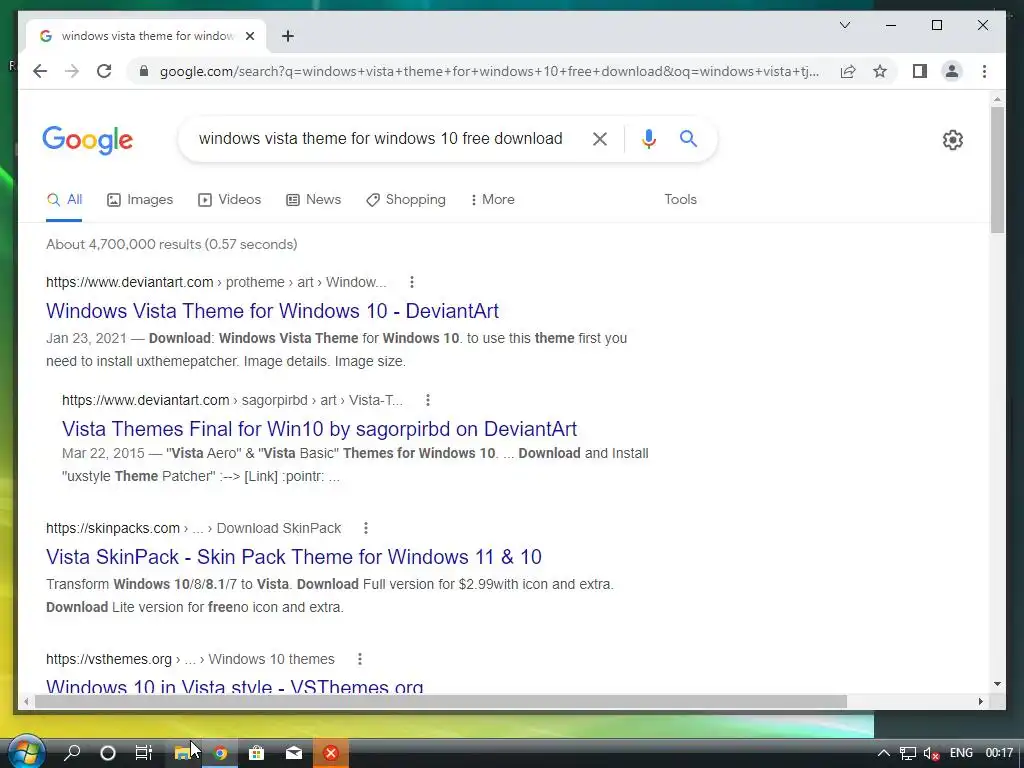Click the horizontal scrollbar thumb

[441, 701]
